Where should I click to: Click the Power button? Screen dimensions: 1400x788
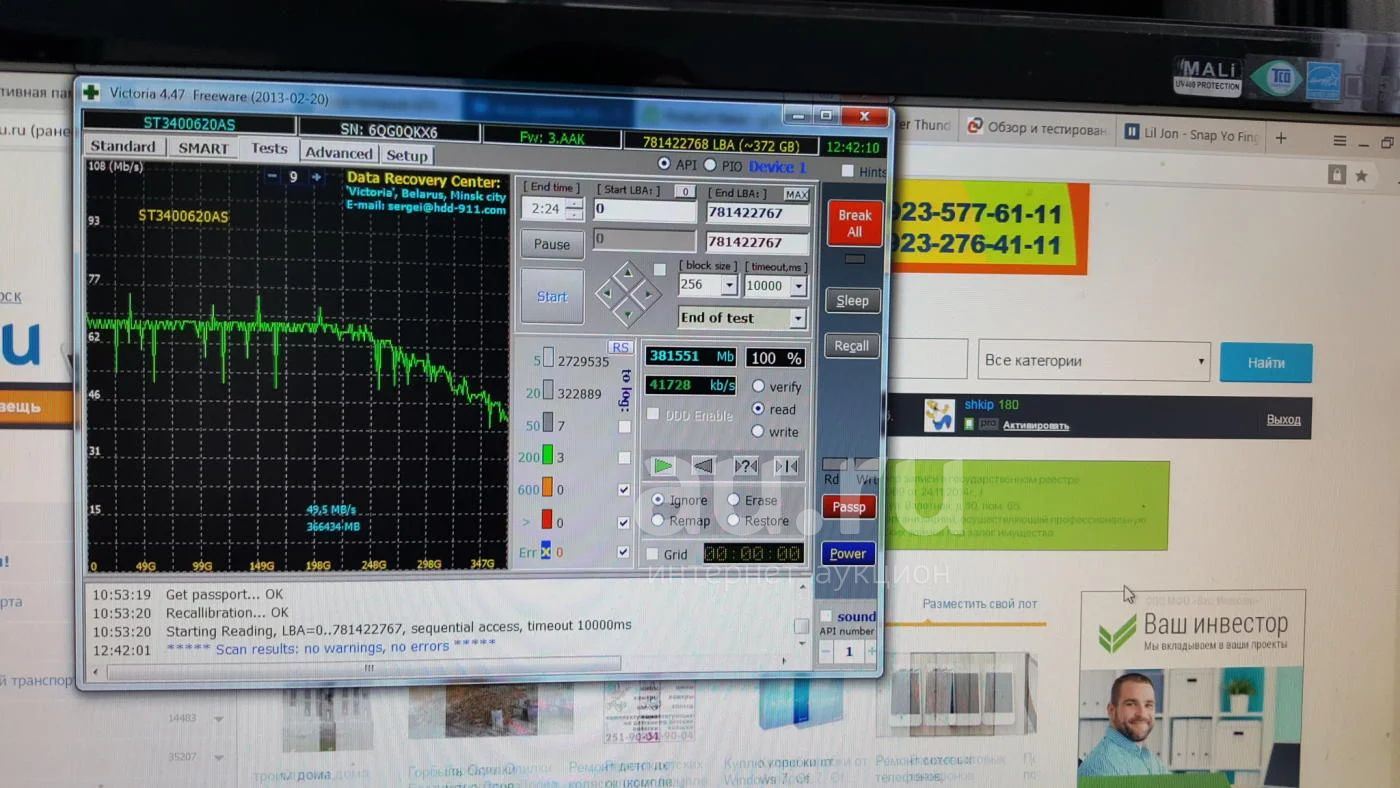pos(848,554)
